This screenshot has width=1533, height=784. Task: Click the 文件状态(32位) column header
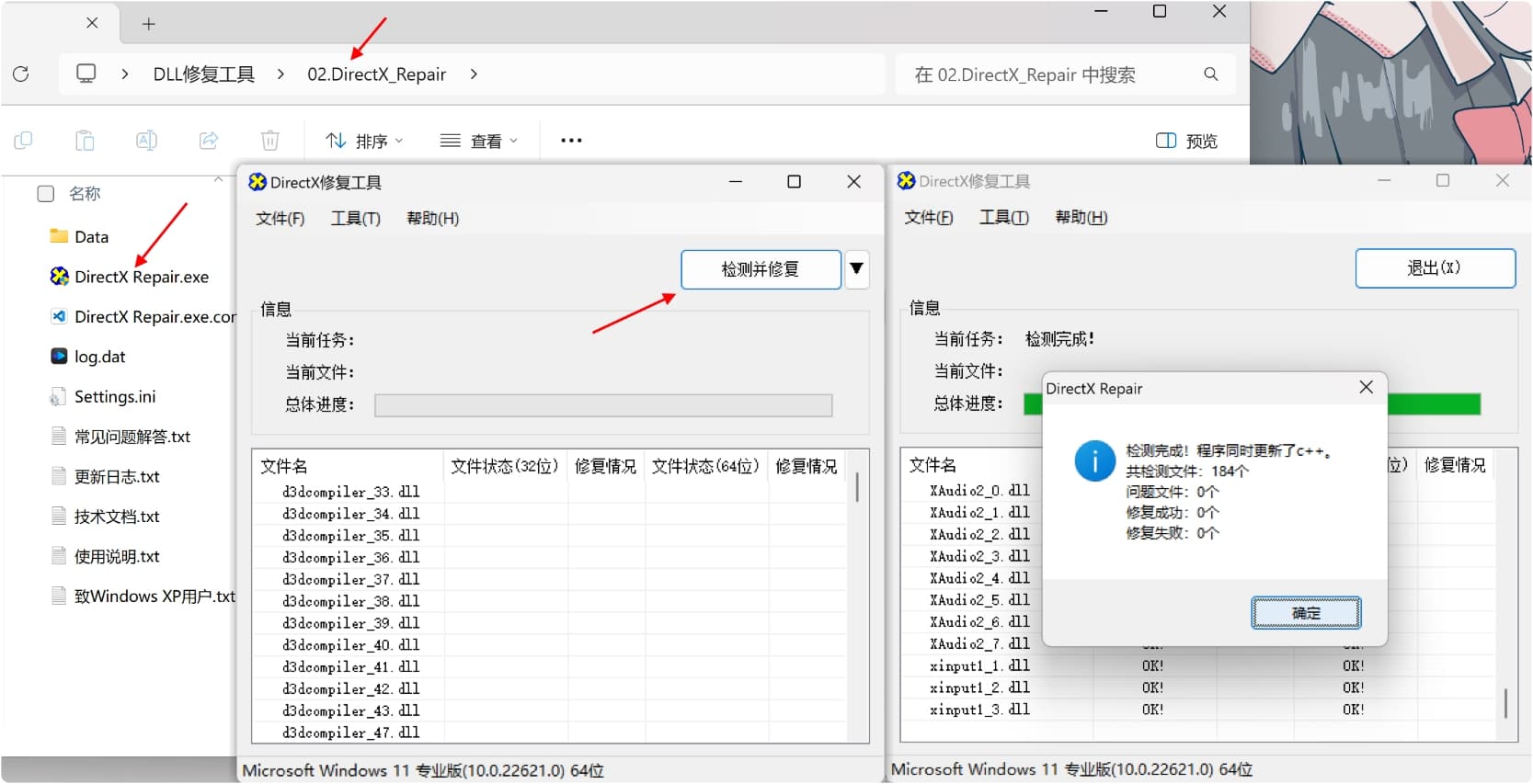pyautogui.click(x=505, y=467)
